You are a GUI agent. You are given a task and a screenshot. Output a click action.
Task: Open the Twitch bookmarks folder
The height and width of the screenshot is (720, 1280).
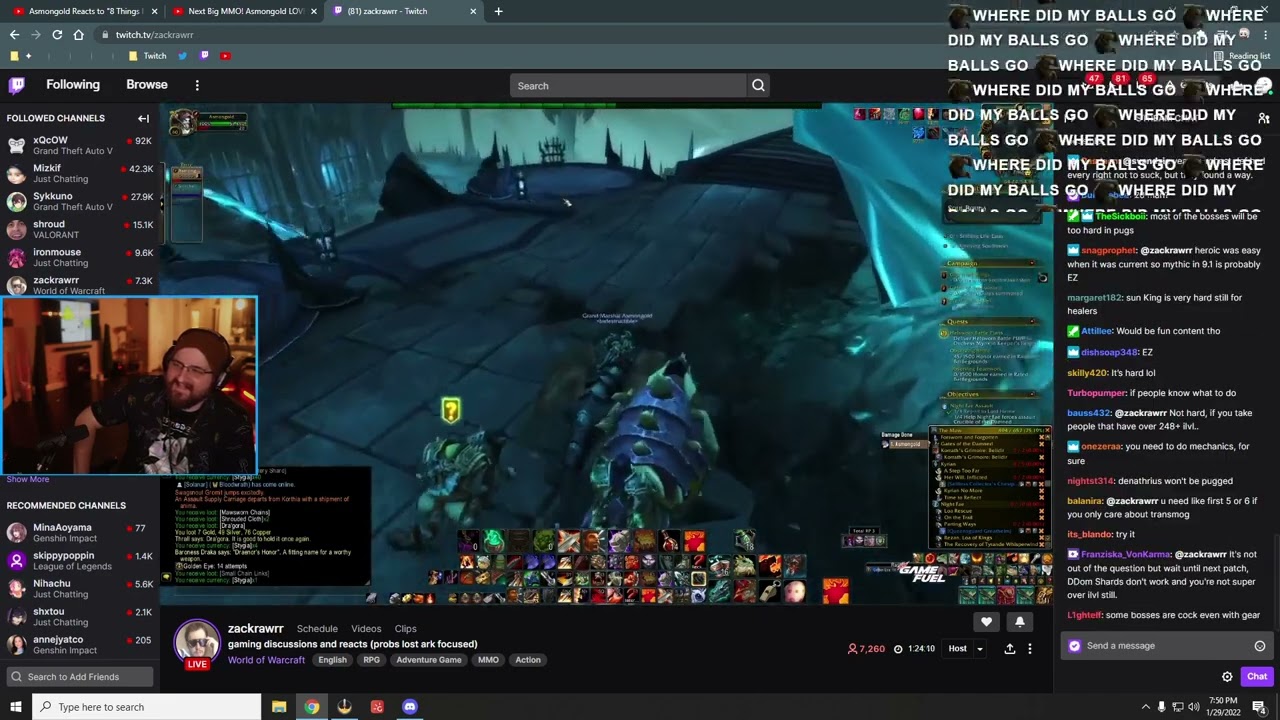pyautogui.click(x=147, y=56)
